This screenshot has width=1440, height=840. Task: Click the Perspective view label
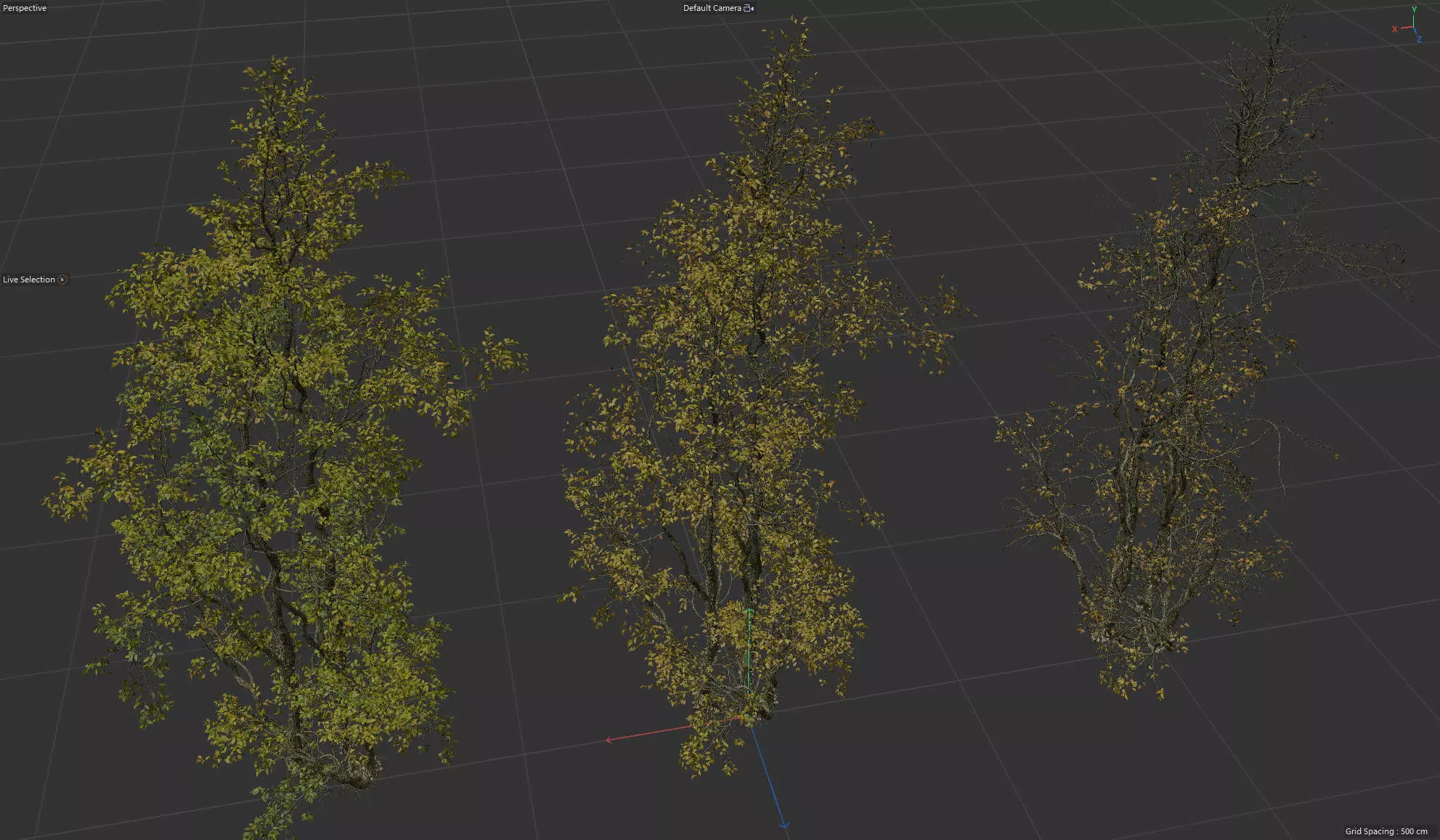(x=25, y=8)
